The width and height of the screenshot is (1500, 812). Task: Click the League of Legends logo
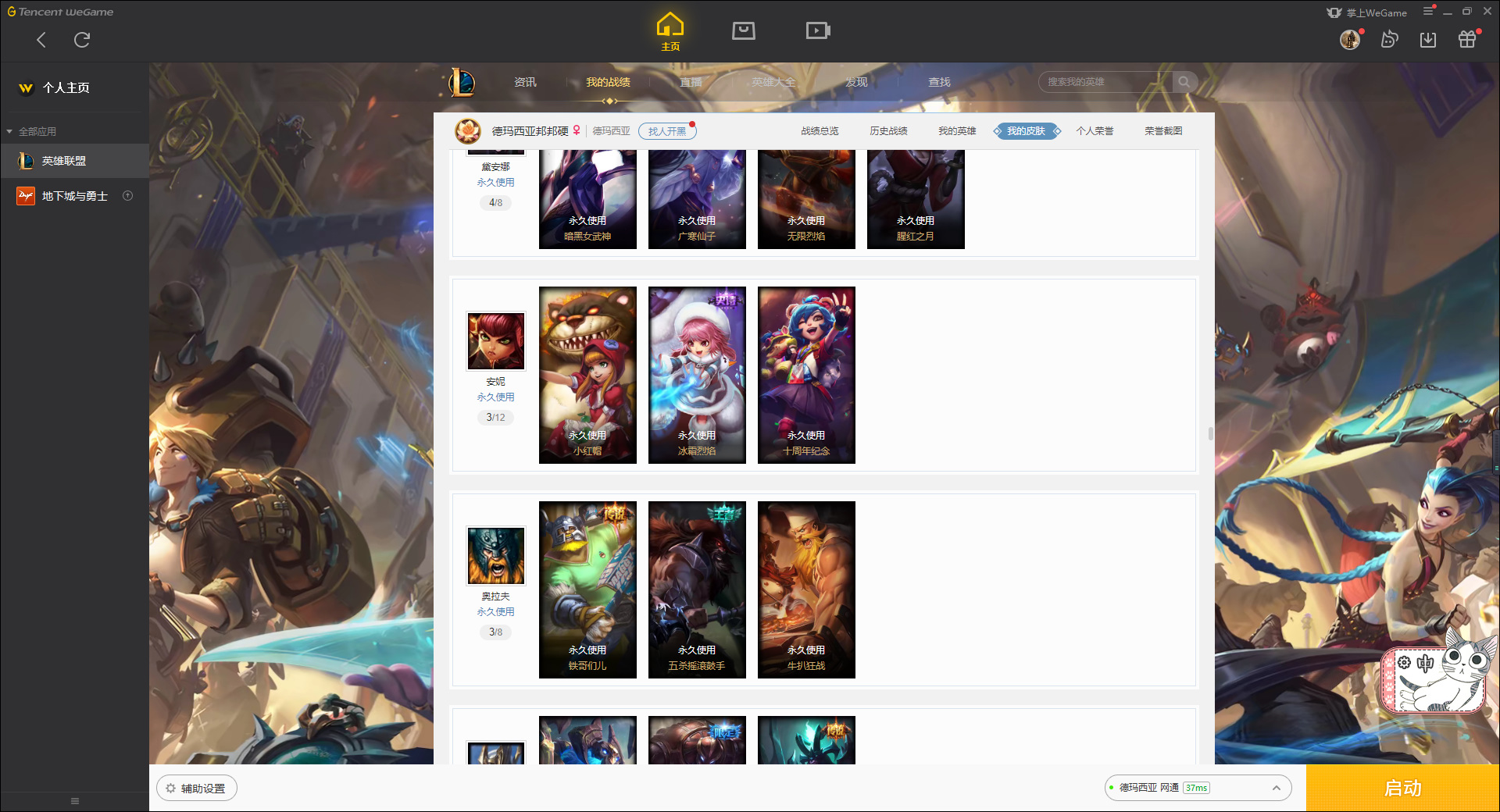462,82
